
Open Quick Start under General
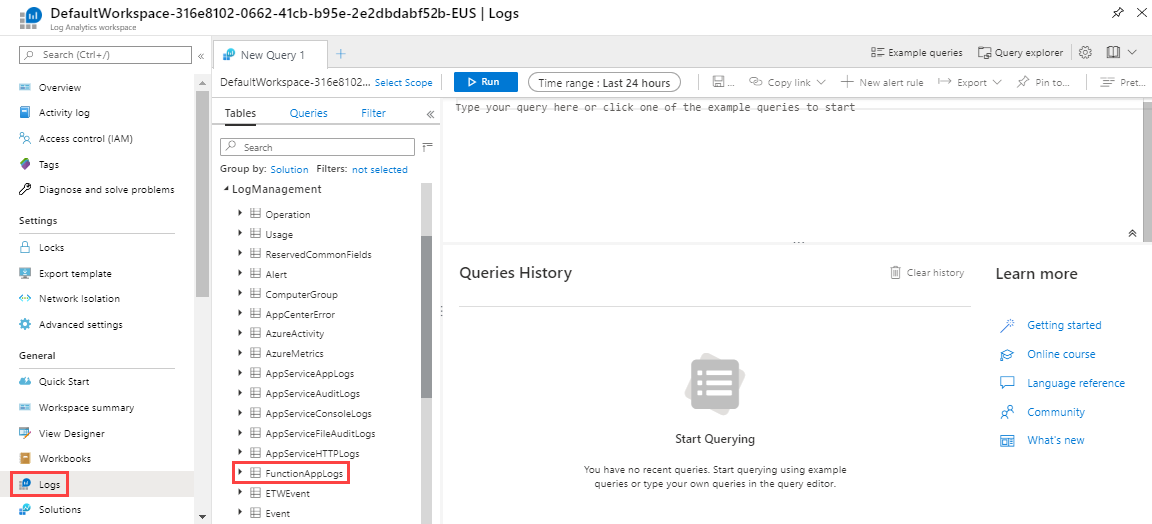64,381
